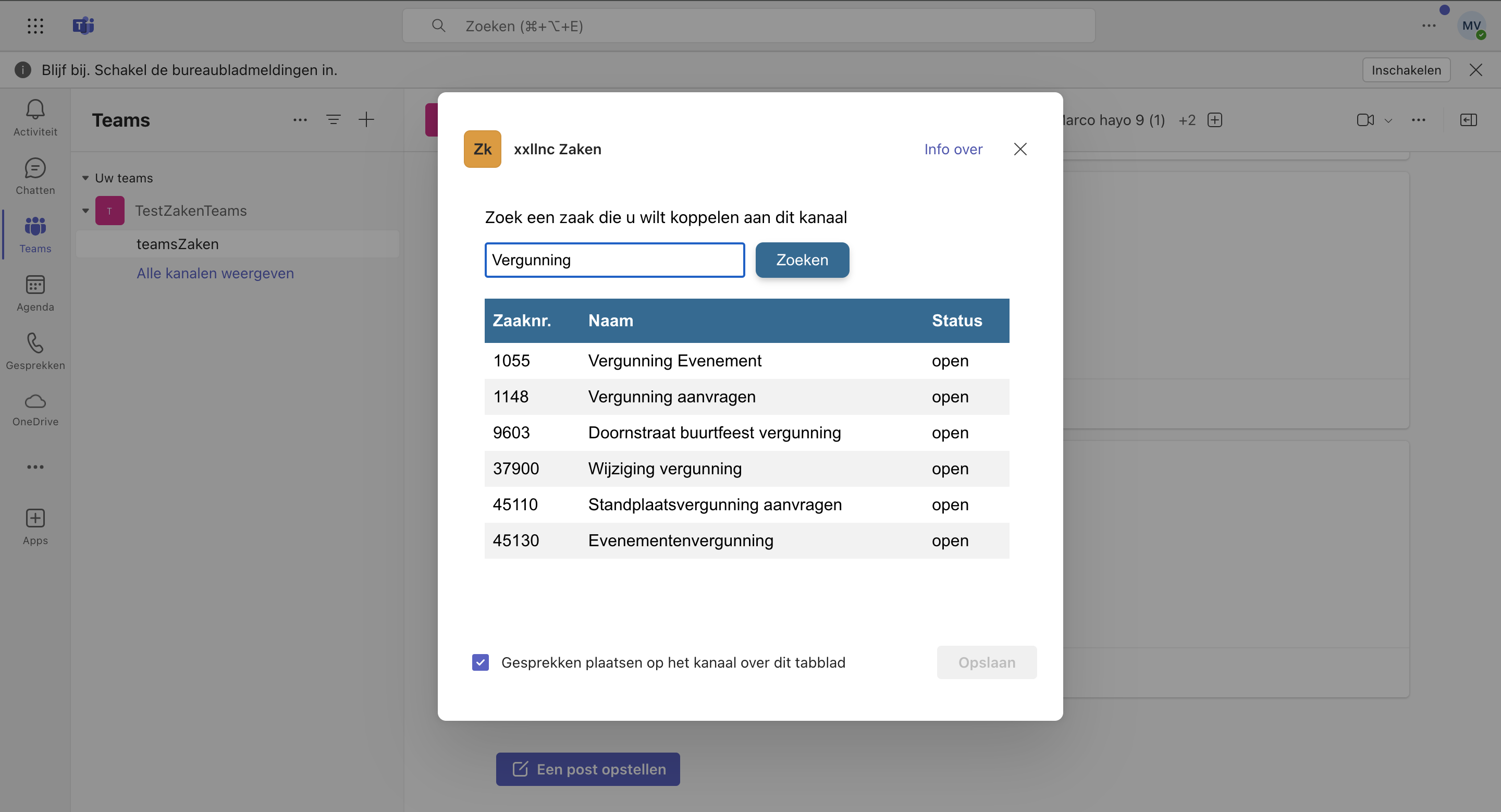Select case 37900 Wijziging vergunning
1501x812 pixels.
pos(746,469)
